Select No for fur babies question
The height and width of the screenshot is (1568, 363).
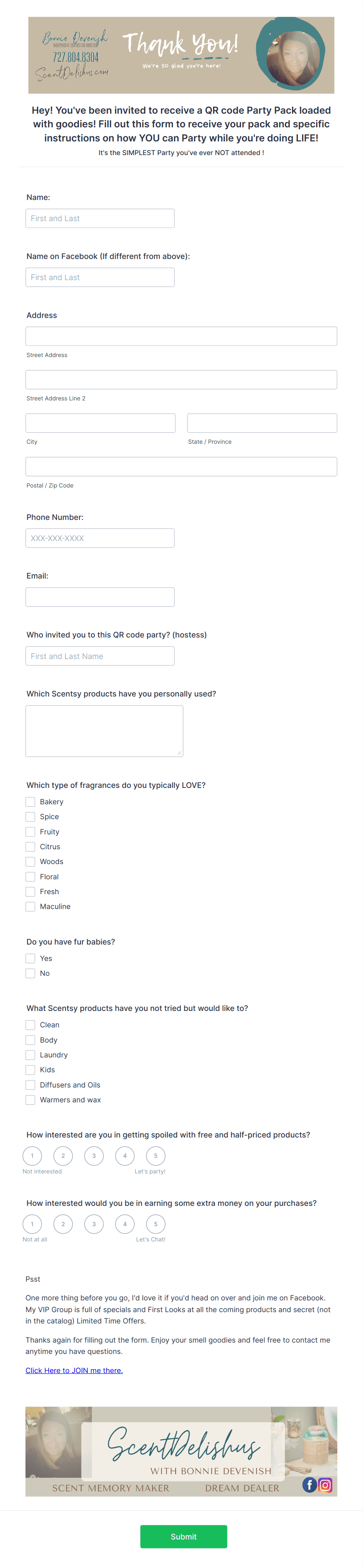click(30, 973)
